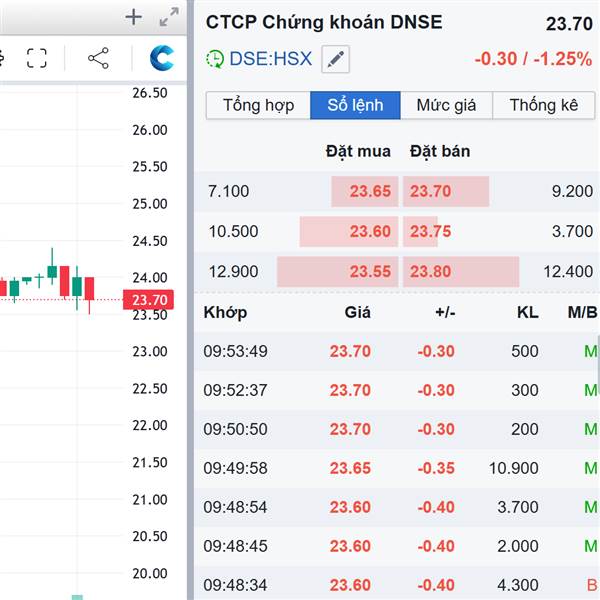Viewport: 600px width, 600px height.
Task: Select the bid price 23.65
Action: (x=370, y=191)
